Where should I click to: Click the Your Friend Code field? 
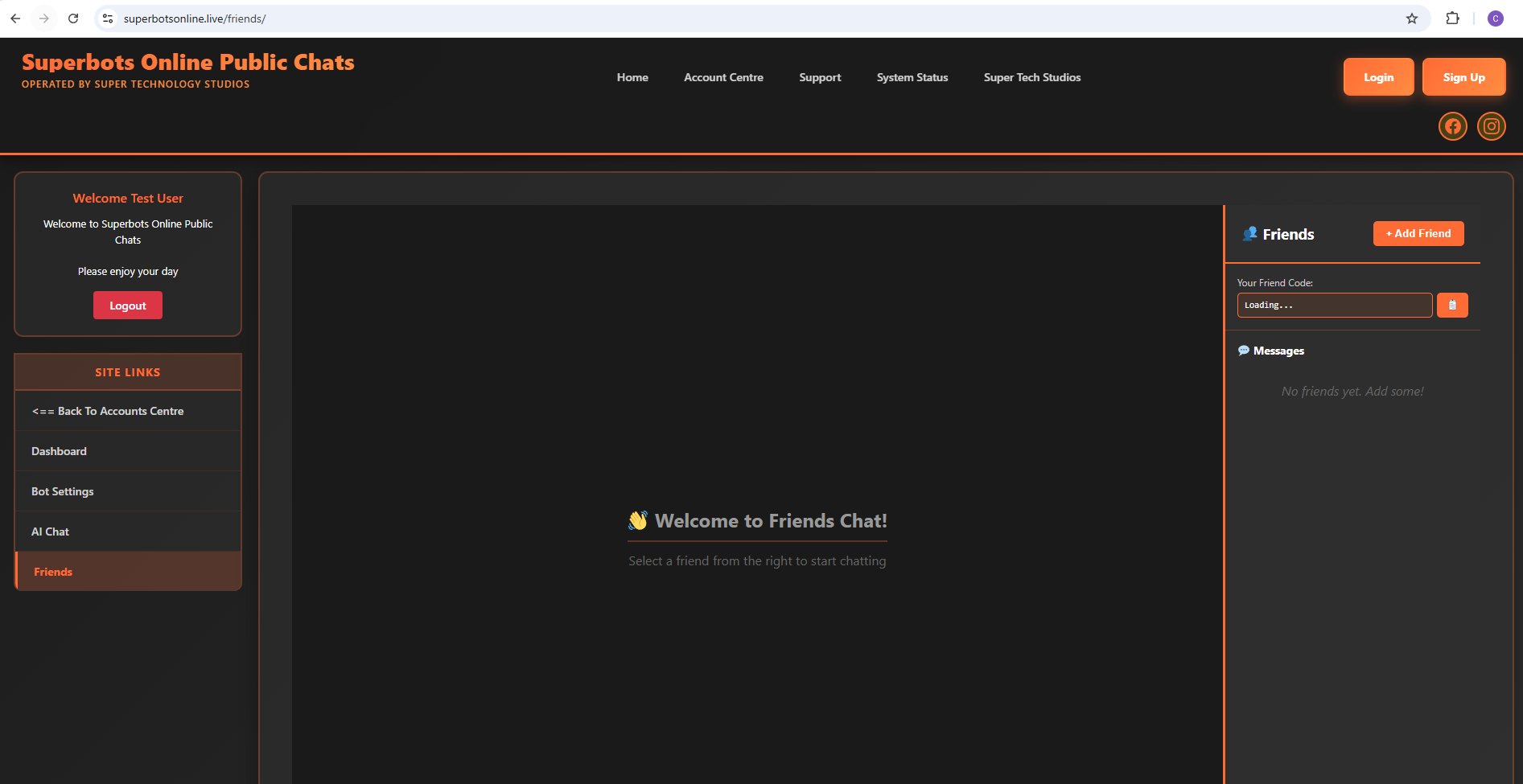click(1335, 306)
